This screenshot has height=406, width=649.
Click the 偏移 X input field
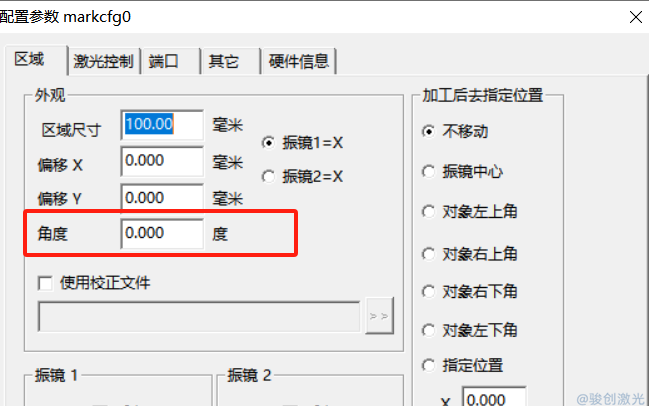coord(162,161)
